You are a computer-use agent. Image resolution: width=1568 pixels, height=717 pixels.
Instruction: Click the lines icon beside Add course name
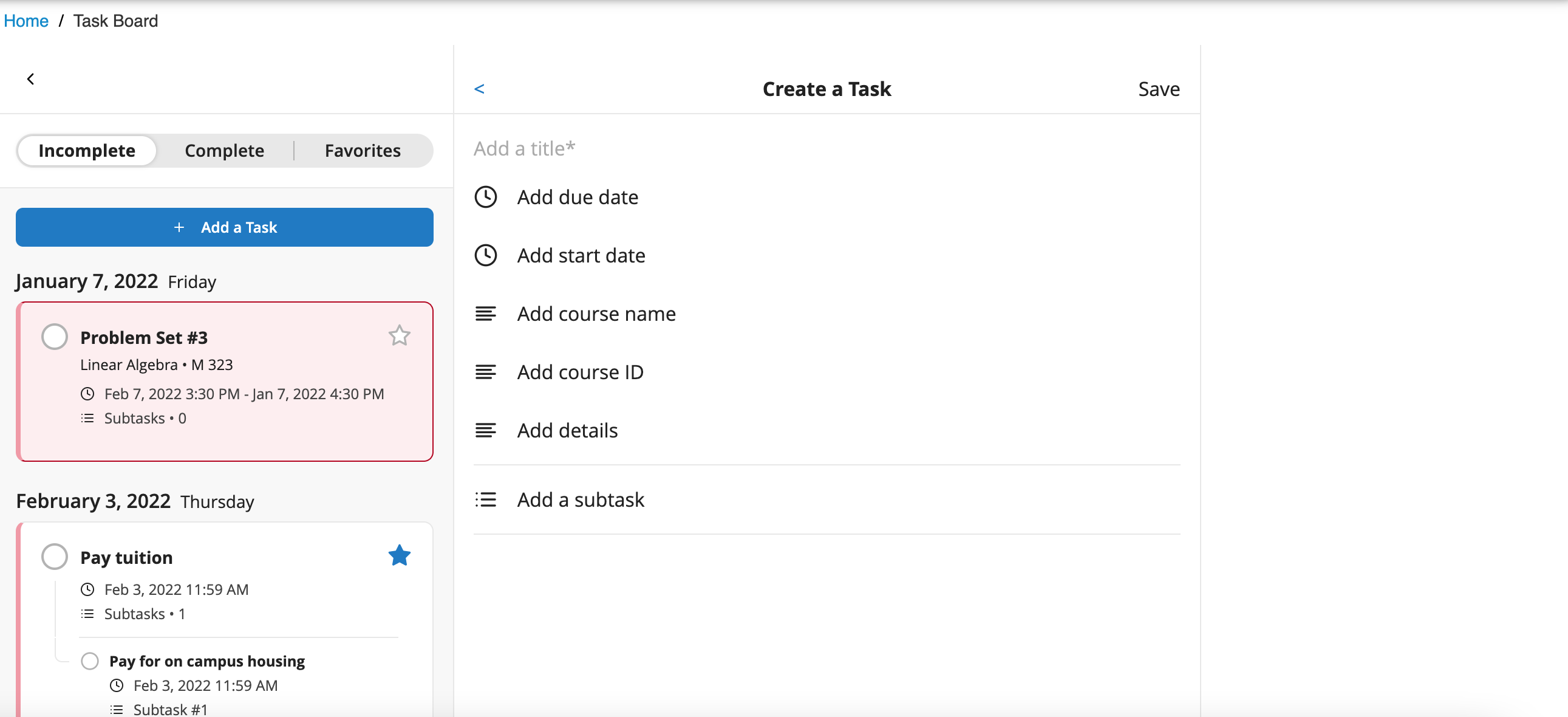486,314
